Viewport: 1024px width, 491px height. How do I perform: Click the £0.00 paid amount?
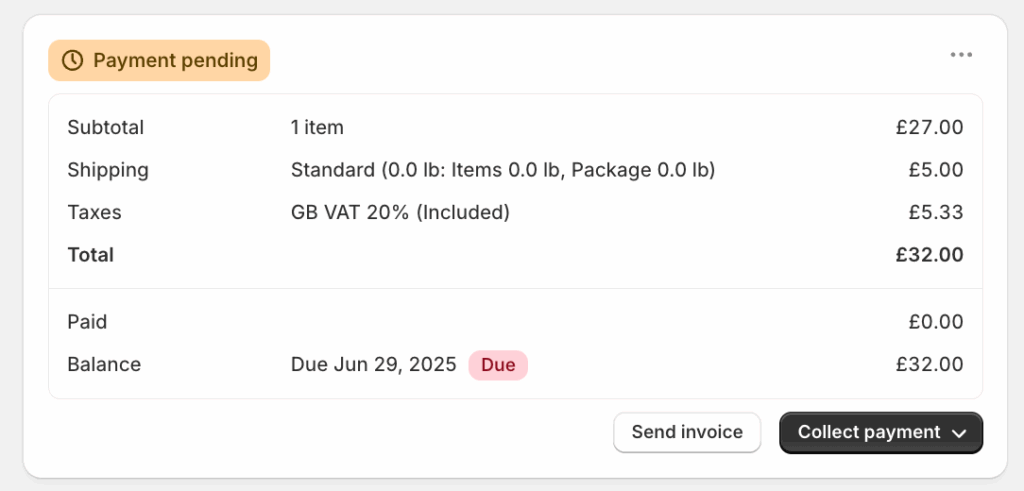click(x=935, y=322)
